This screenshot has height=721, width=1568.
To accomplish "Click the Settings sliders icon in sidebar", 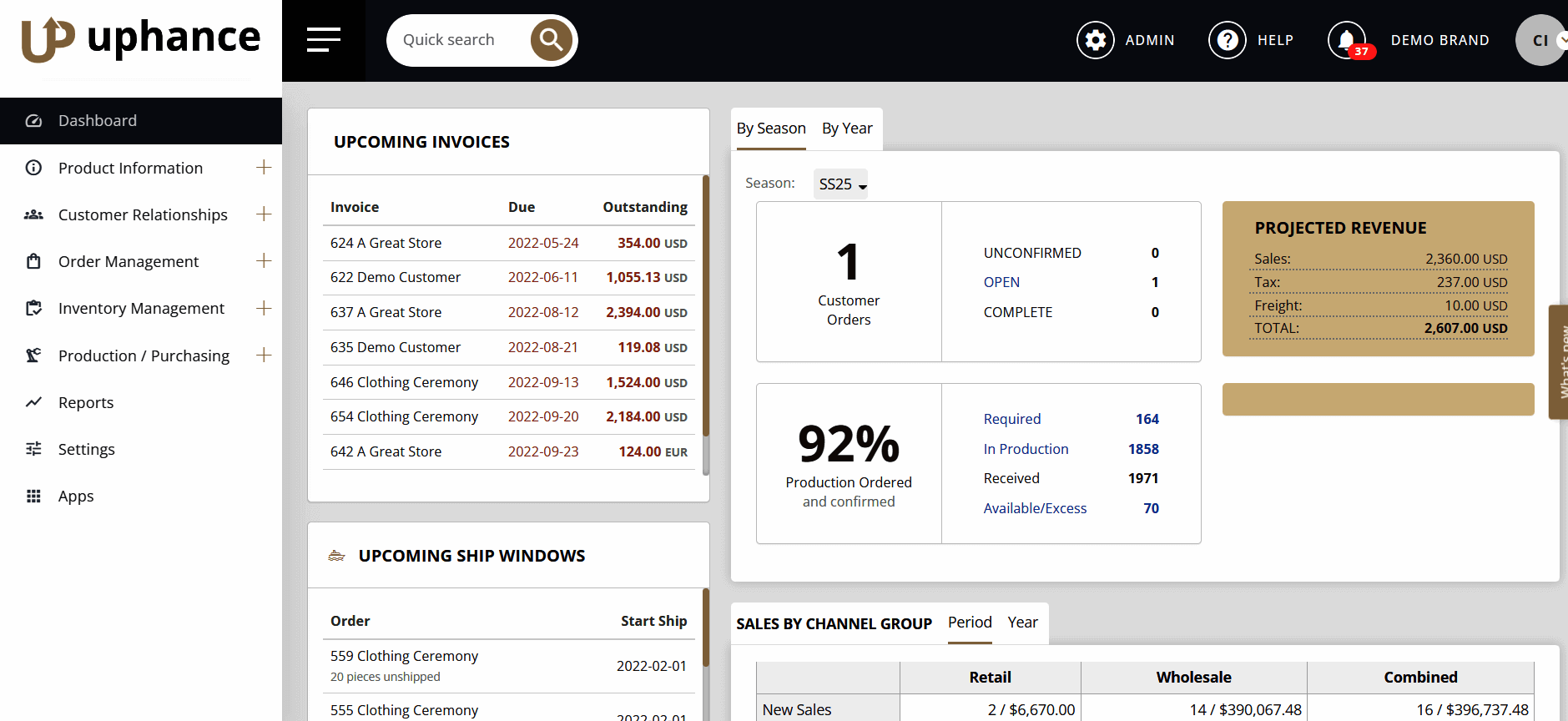I will coord(33,449).
